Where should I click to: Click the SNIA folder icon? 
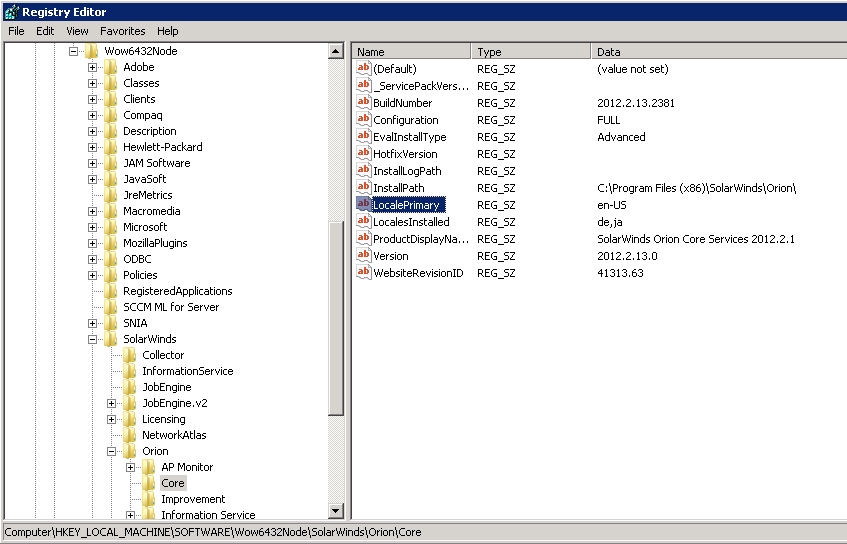[x=110, y=323]
